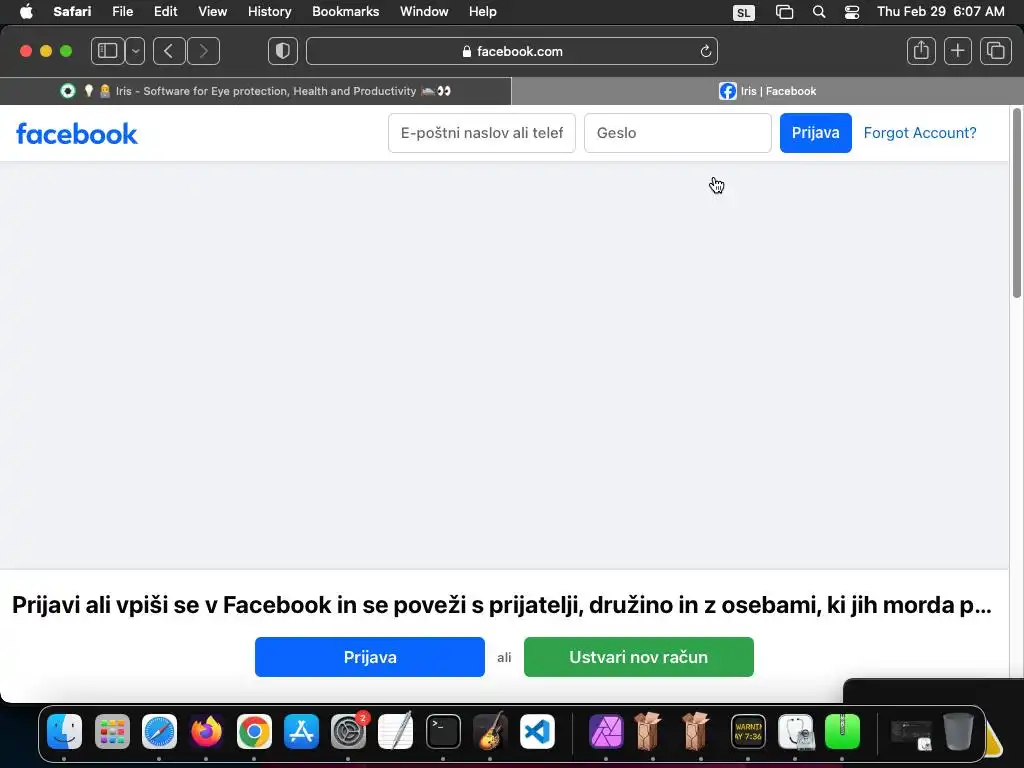Image resolution: width=1024 pixels, height=768 pixels.
Task: Open Safari from the Dock
Action: [159, 731]
